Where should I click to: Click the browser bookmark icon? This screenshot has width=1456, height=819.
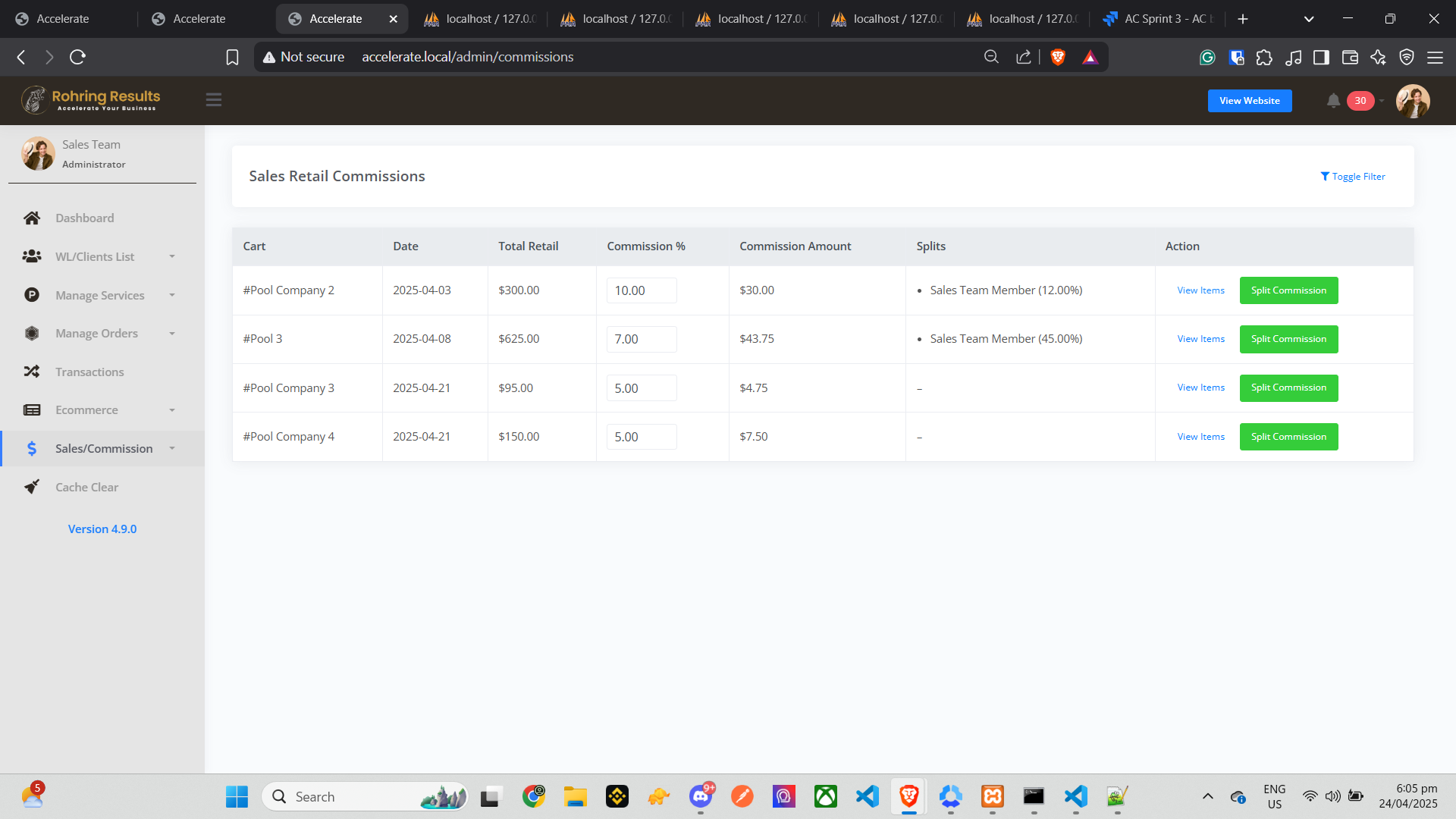pos(233,57)
